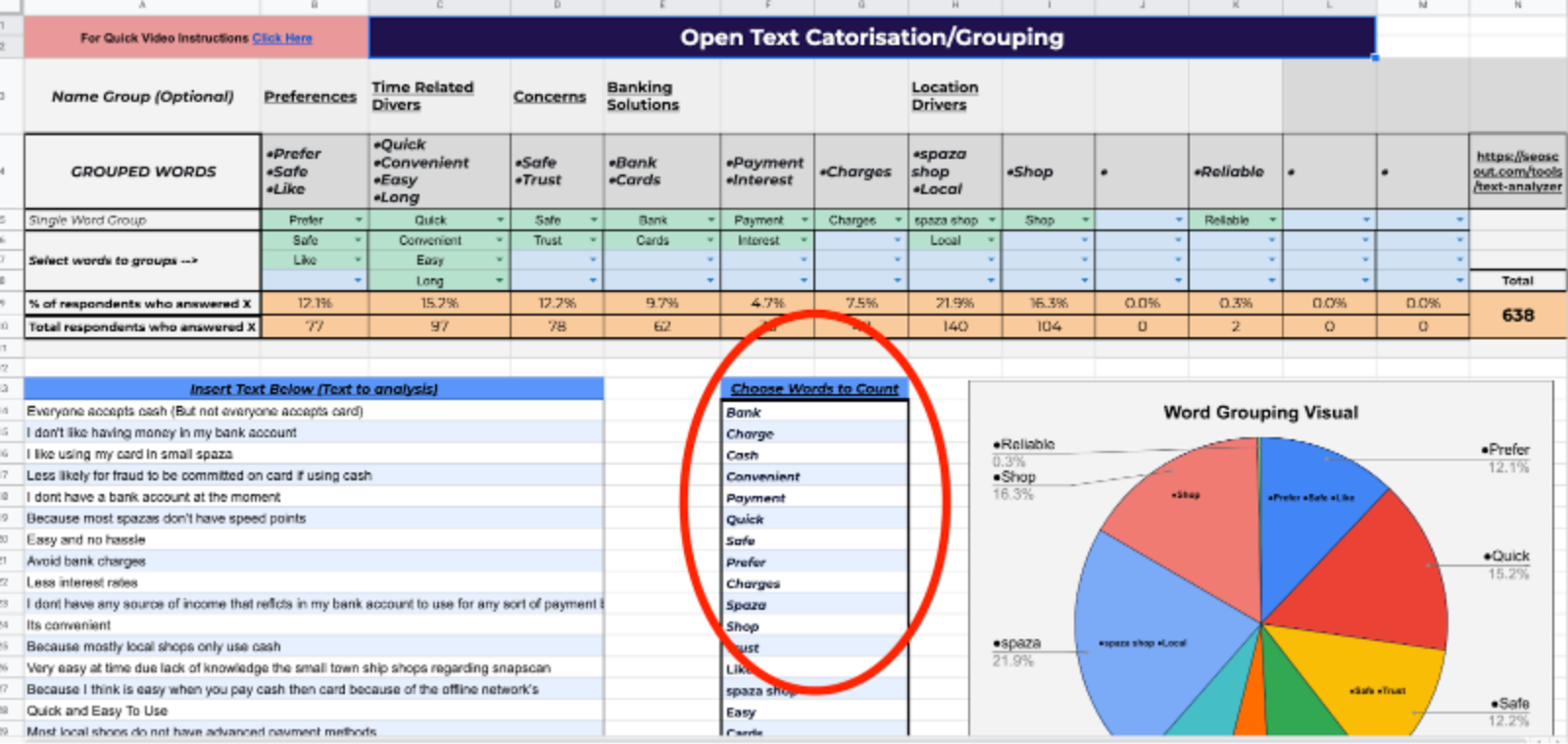Open the 'Click Here' video instructions link
This screenshot has width=1568, height=744.
[282, 38]
